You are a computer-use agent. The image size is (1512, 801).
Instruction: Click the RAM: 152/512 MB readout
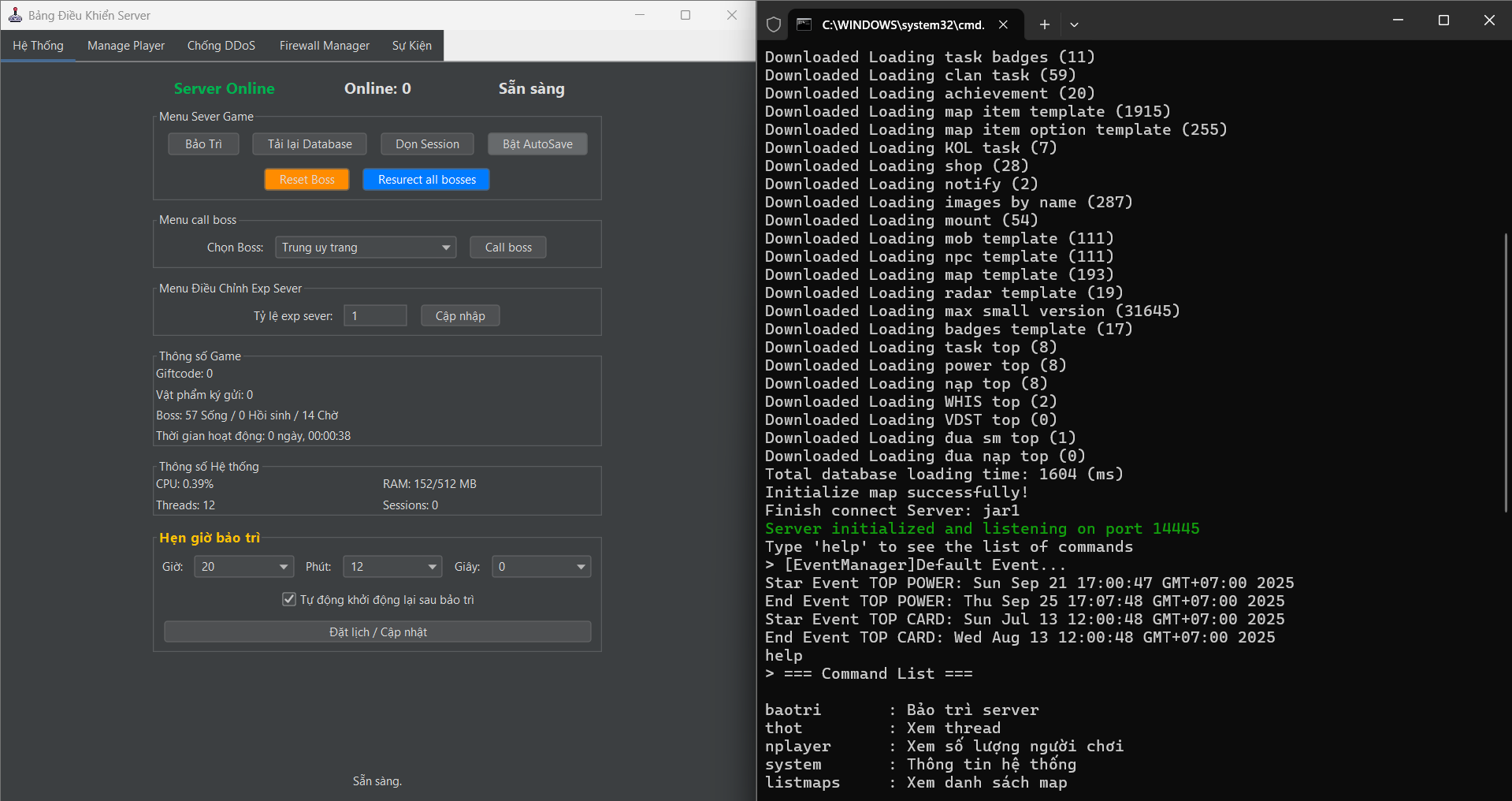point(429,484)
